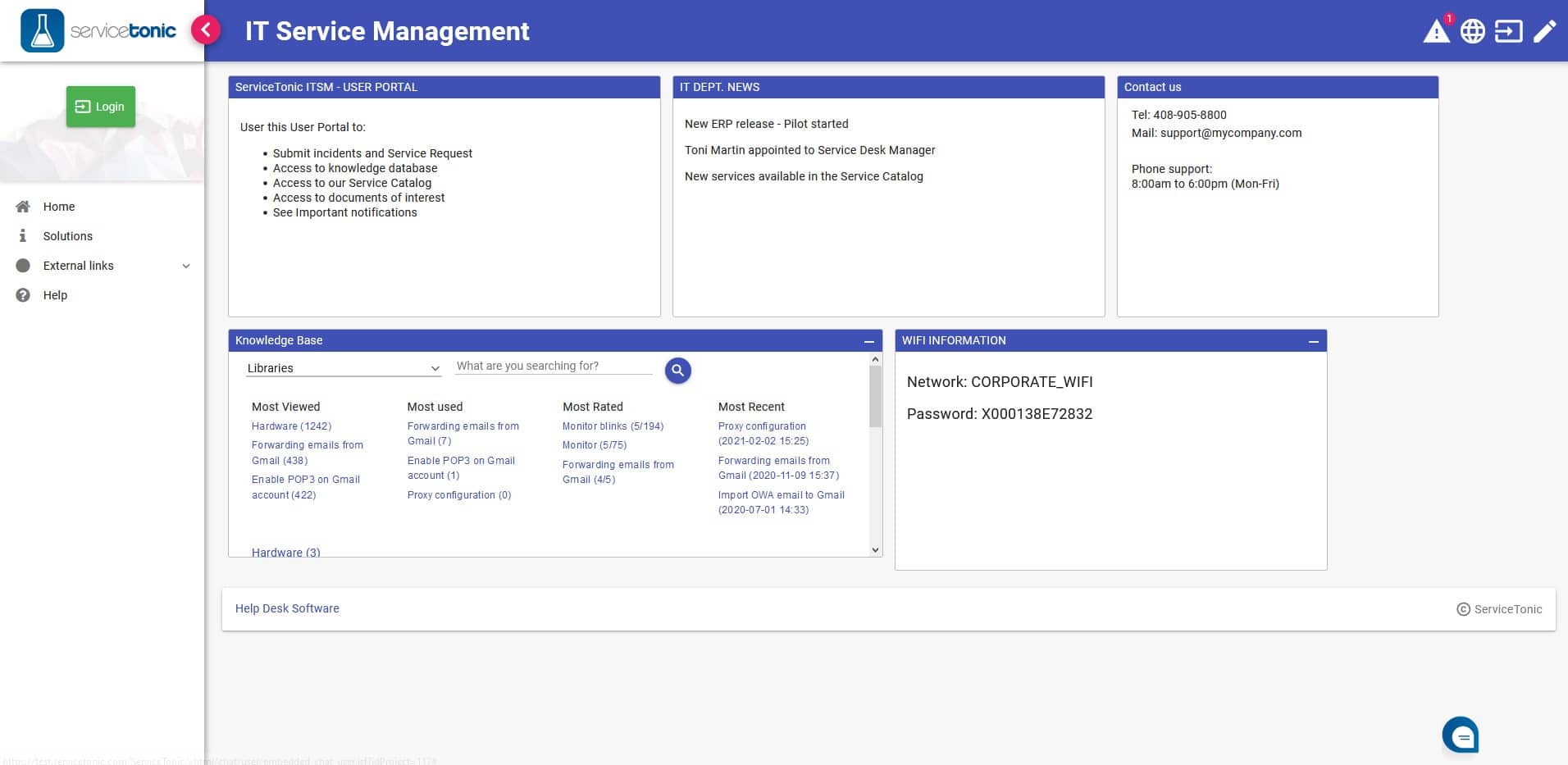Image resolution: width=1568 pixels, height=765 pixels.
Task: Open the warning notifications icon
Action: 1438,30
